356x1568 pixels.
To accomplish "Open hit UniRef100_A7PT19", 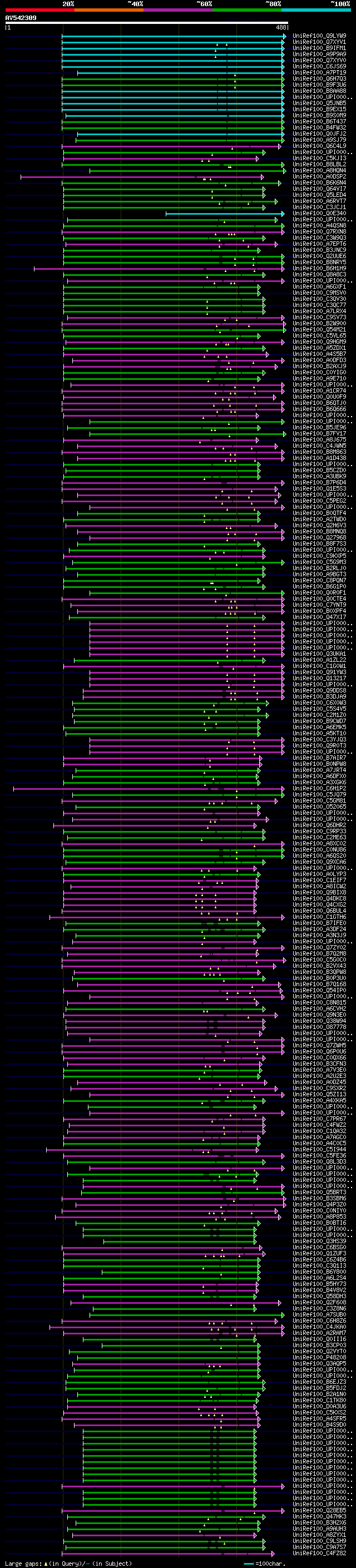I will point(319,72).
